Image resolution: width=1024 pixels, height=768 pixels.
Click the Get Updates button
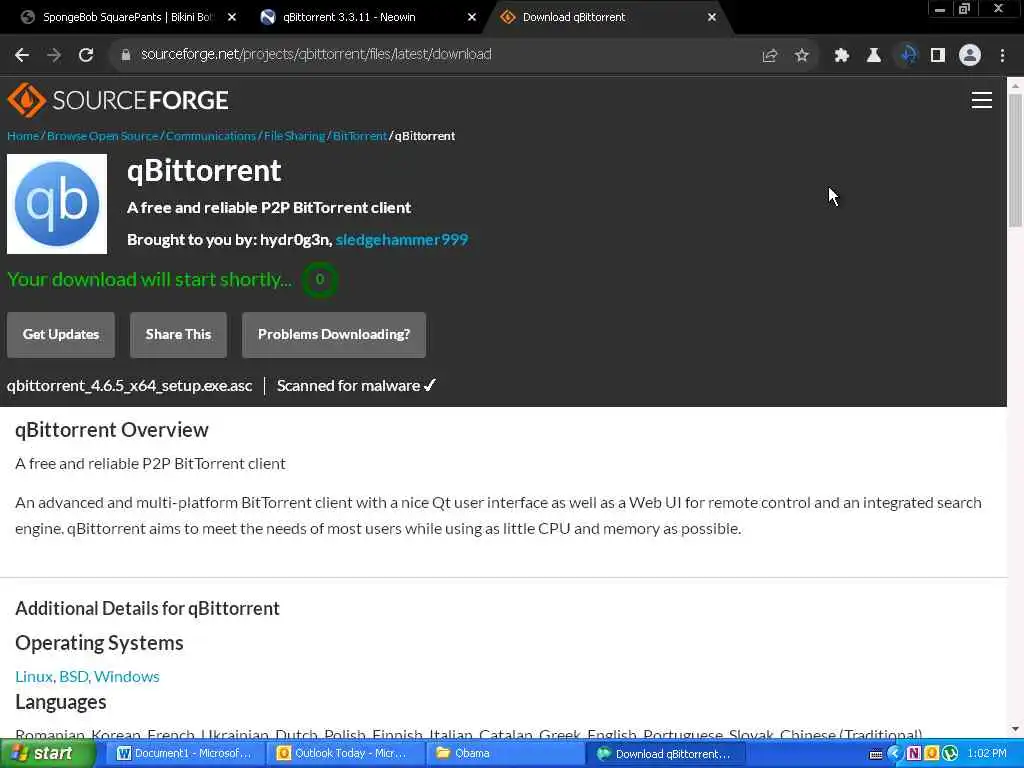click(x=61, y=335)
